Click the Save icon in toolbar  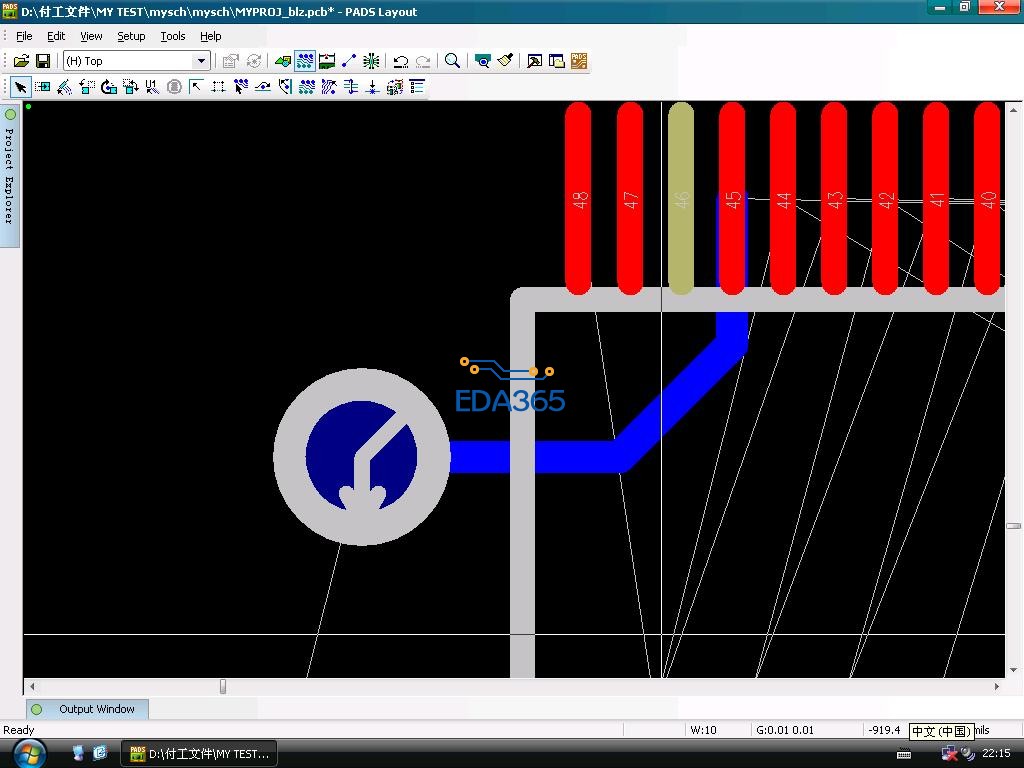click(x=43, y=61)
